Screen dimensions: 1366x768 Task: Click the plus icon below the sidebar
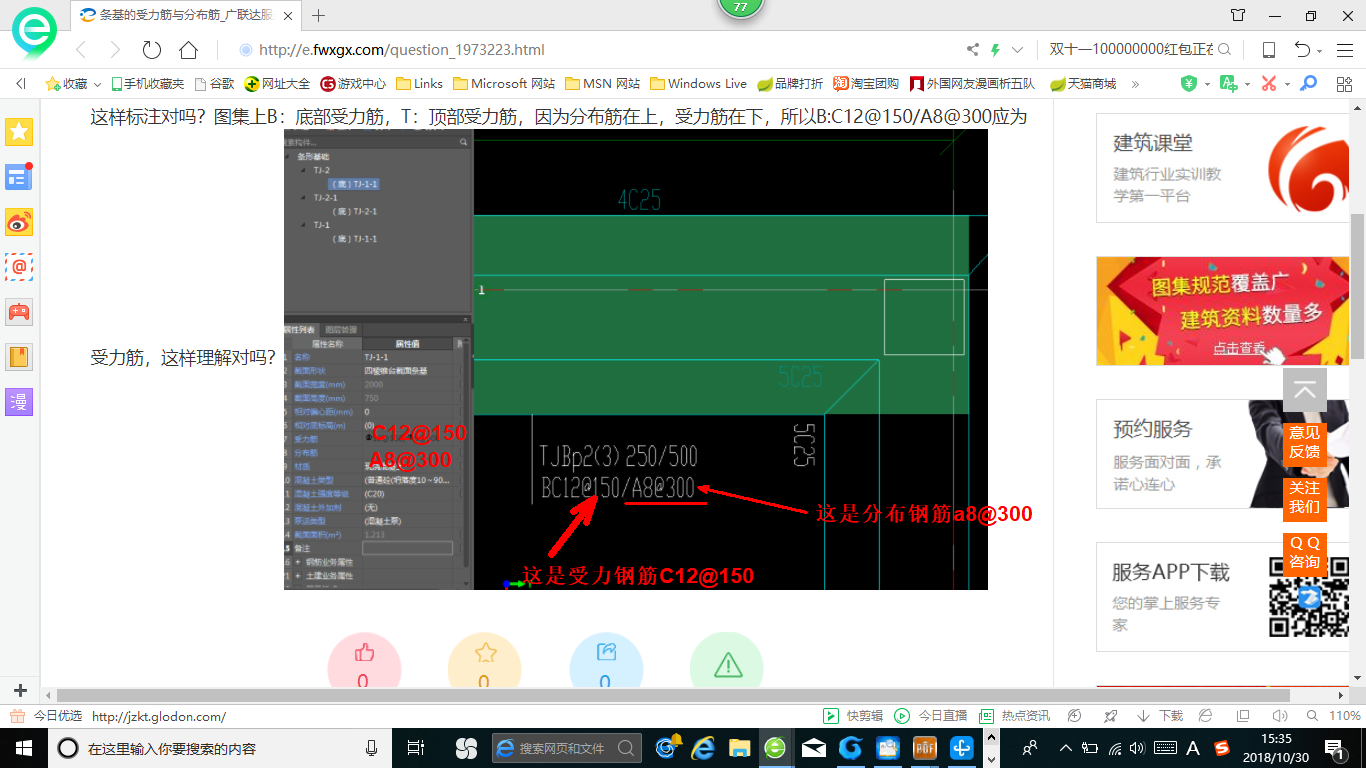coord(19,691)
